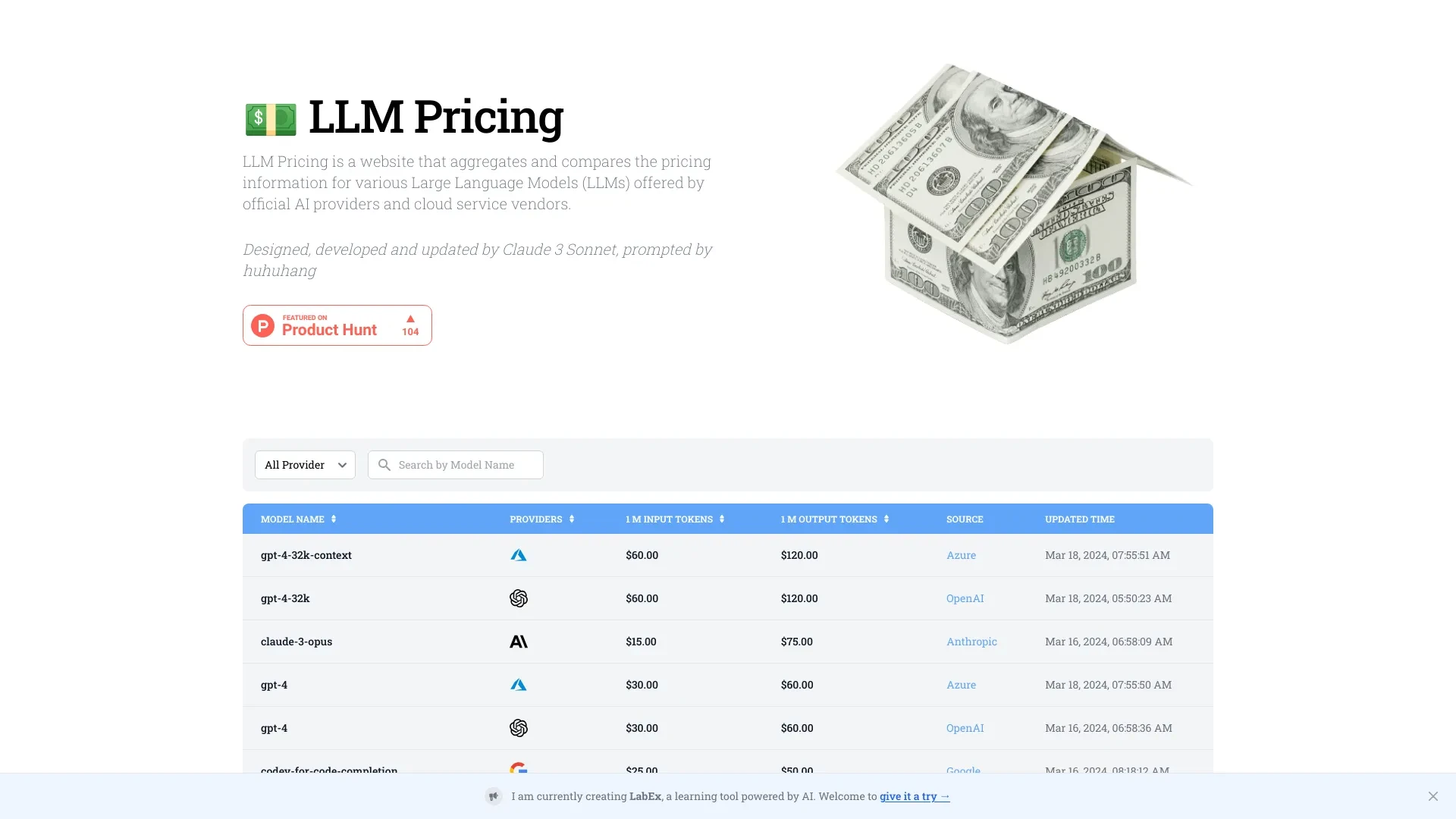Dismiss the LabEx notification banner
Image resolution: width=1456 pixels, height=819 pixels.
tap(1433, 796)
